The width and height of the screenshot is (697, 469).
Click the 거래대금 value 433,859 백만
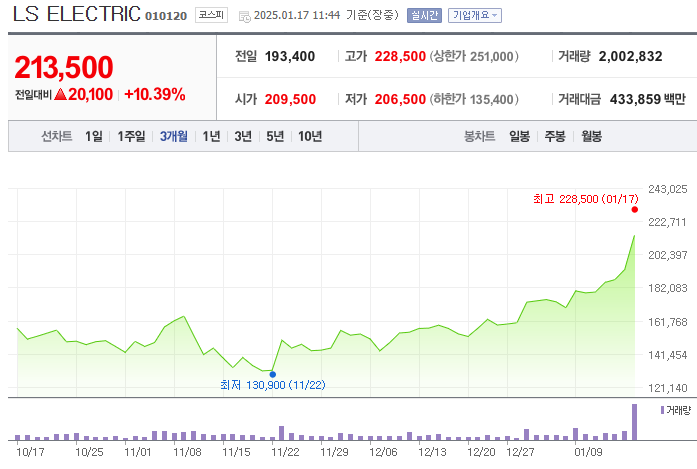click(648, 99)
